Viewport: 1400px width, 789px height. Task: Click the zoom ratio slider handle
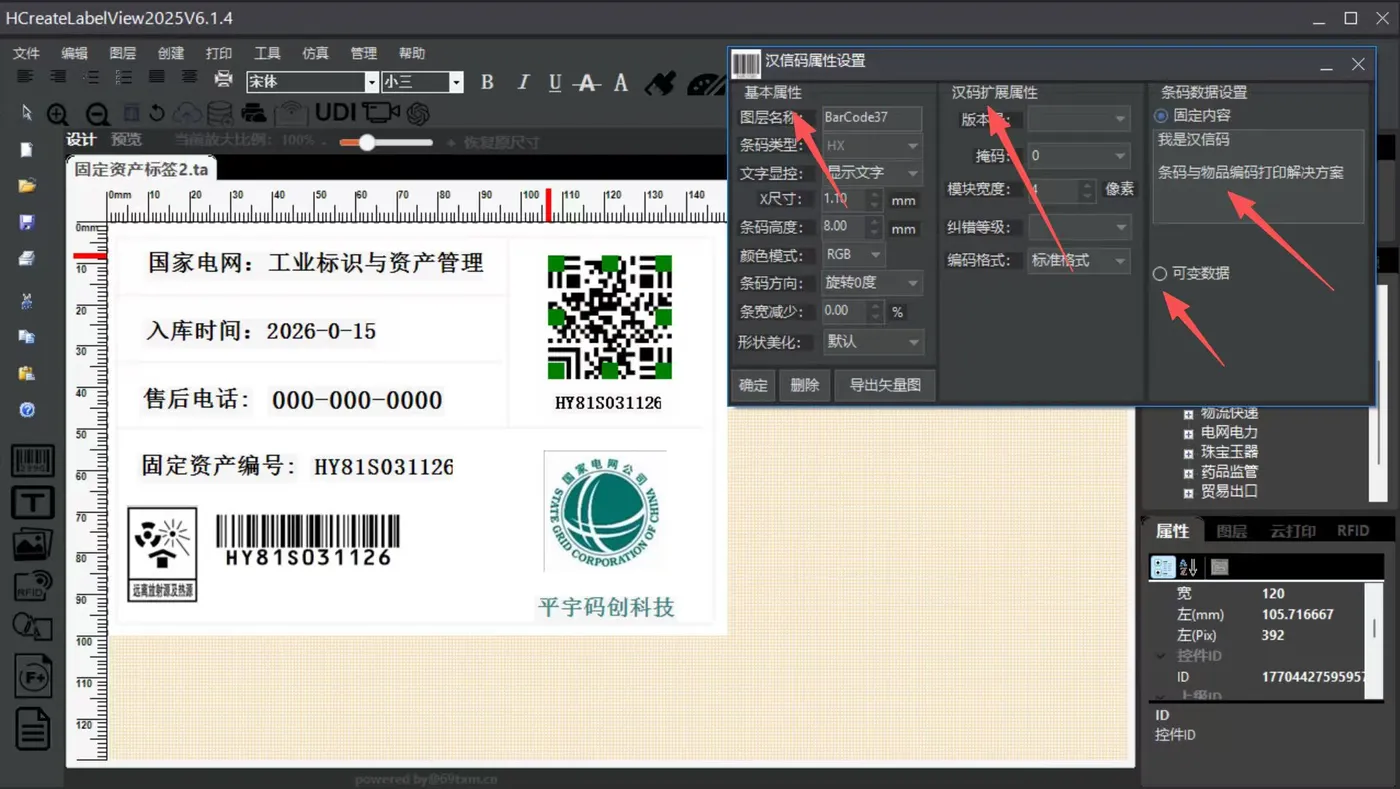[x=367, y=142]
